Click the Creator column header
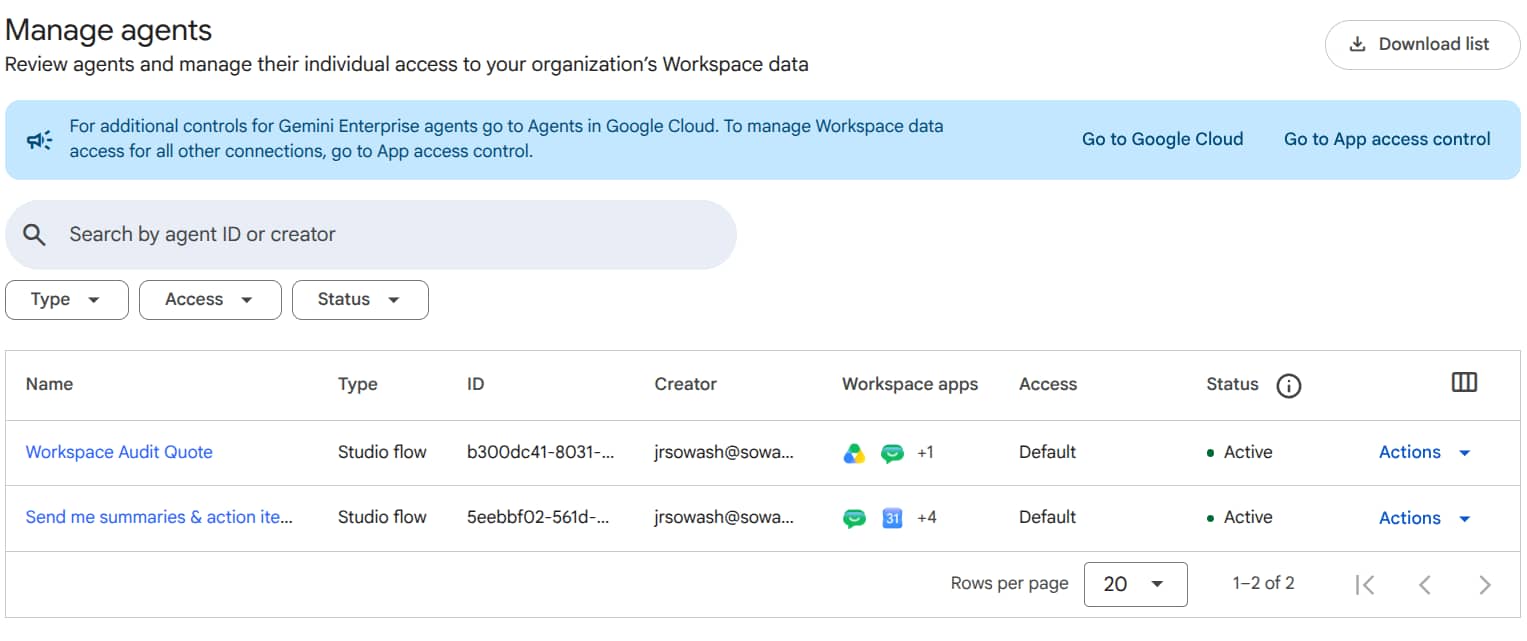1527x641 pixels. pyautogui.click(x=685, y=384)
